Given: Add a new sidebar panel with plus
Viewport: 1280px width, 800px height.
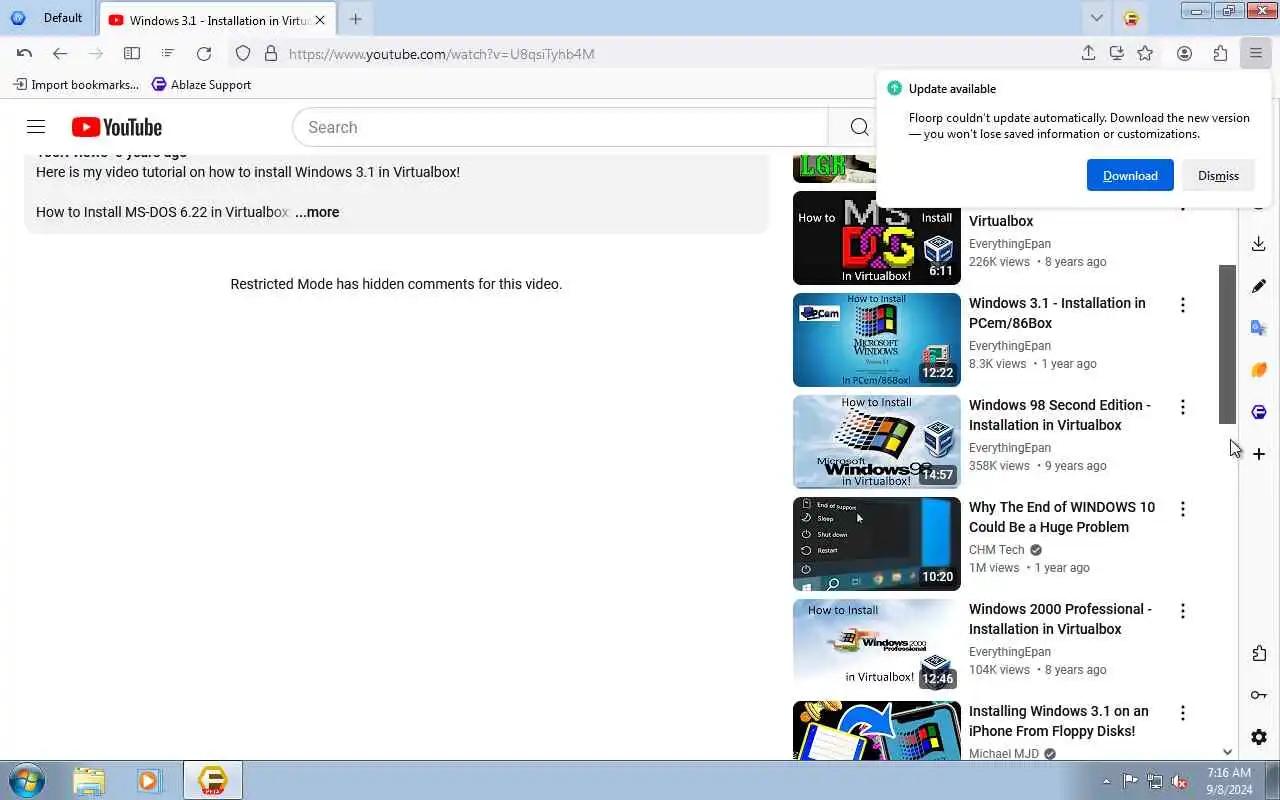Looking at the screenshot, I should click(1259, 454).
